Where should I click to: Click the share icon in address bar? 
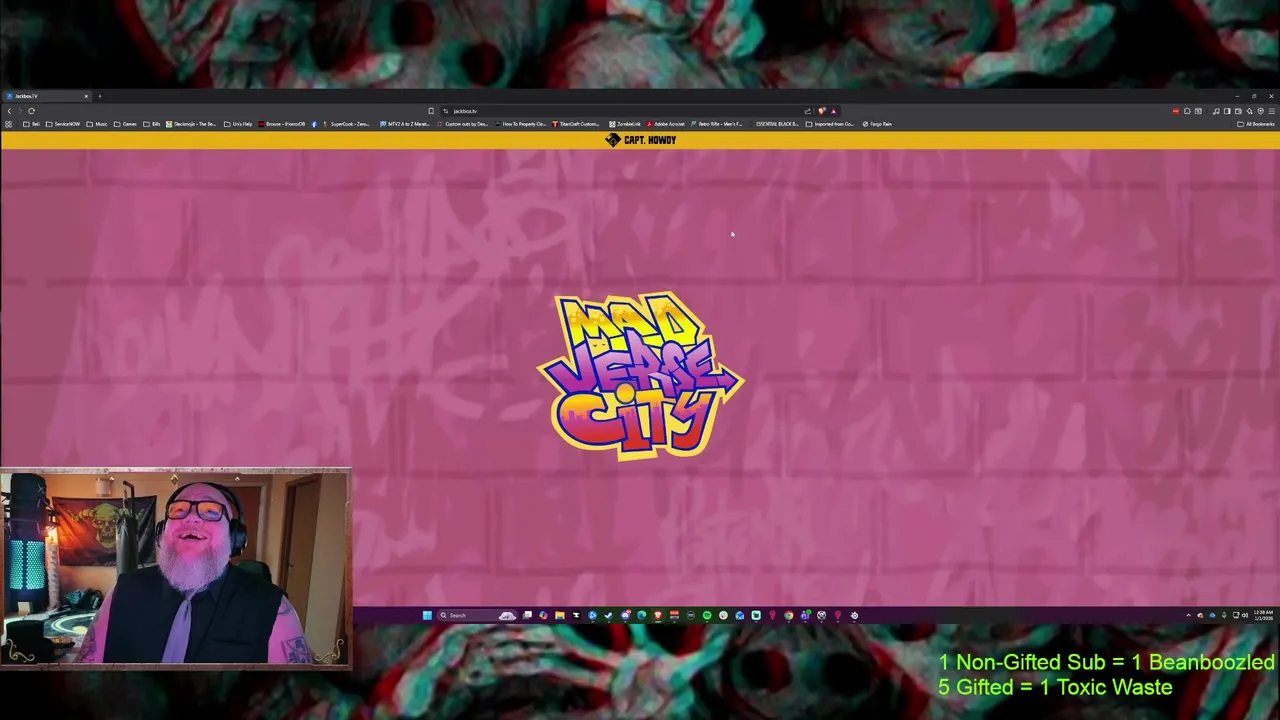click(807, 111)
